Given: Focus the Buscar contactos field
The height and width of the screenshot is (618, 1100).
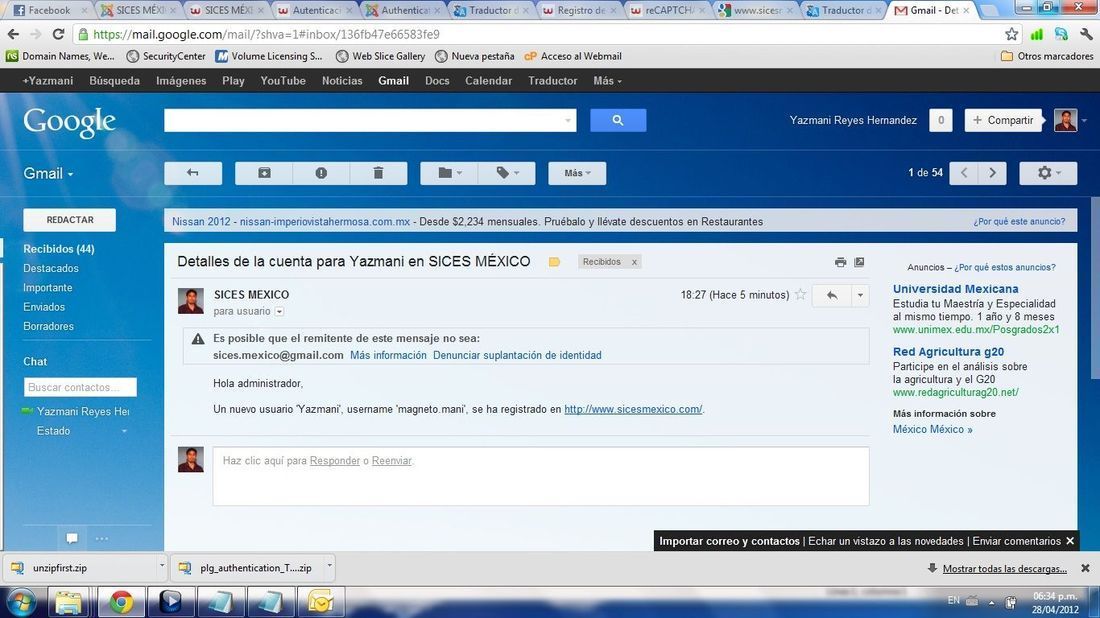Looking at the screenshot, I should [80, 387].
